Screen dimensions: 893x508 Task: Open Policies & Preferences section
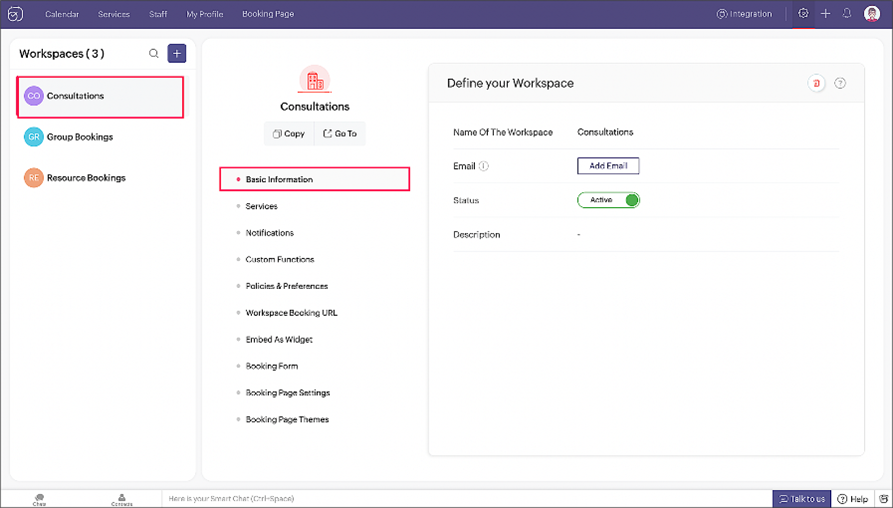(287, 286)
